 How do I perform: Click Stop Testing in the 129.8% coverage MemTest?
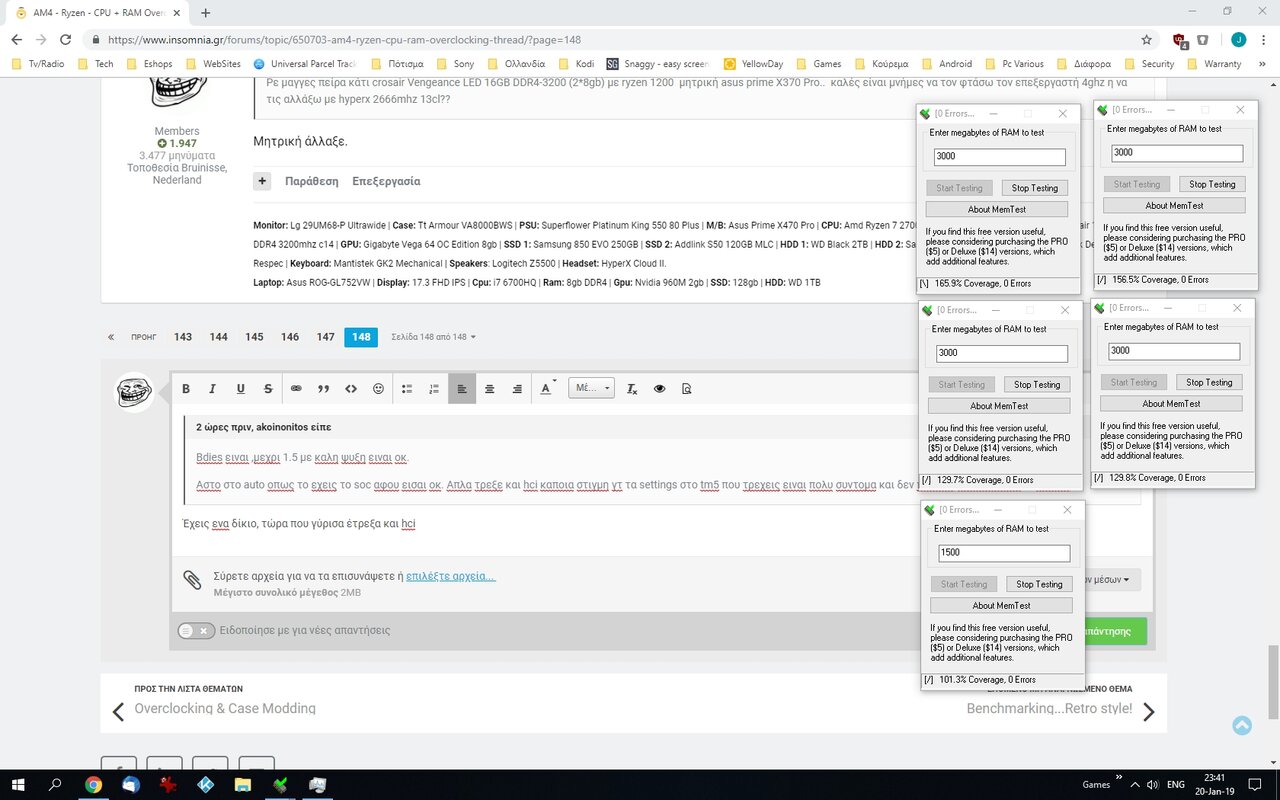1209,382
